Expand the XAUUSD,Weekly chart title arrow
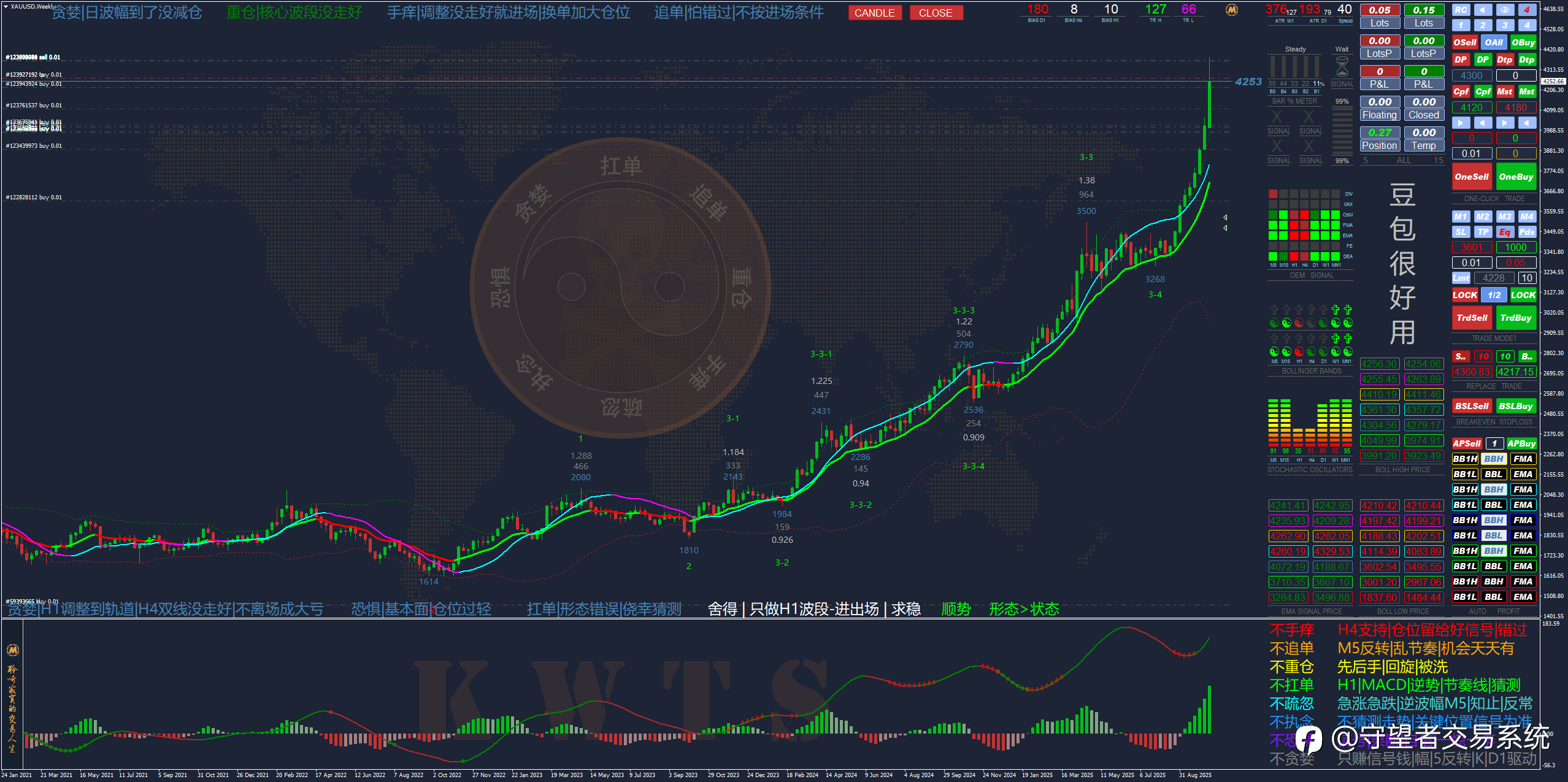This screenshot has width=1568, height=782. click(6, 6)
